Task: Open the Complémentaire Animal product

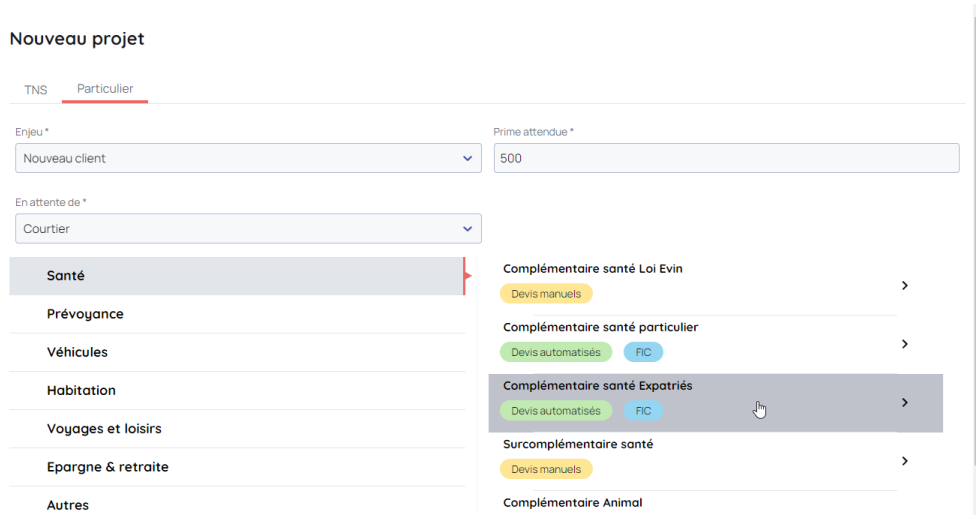Action: tap(573, 503)
